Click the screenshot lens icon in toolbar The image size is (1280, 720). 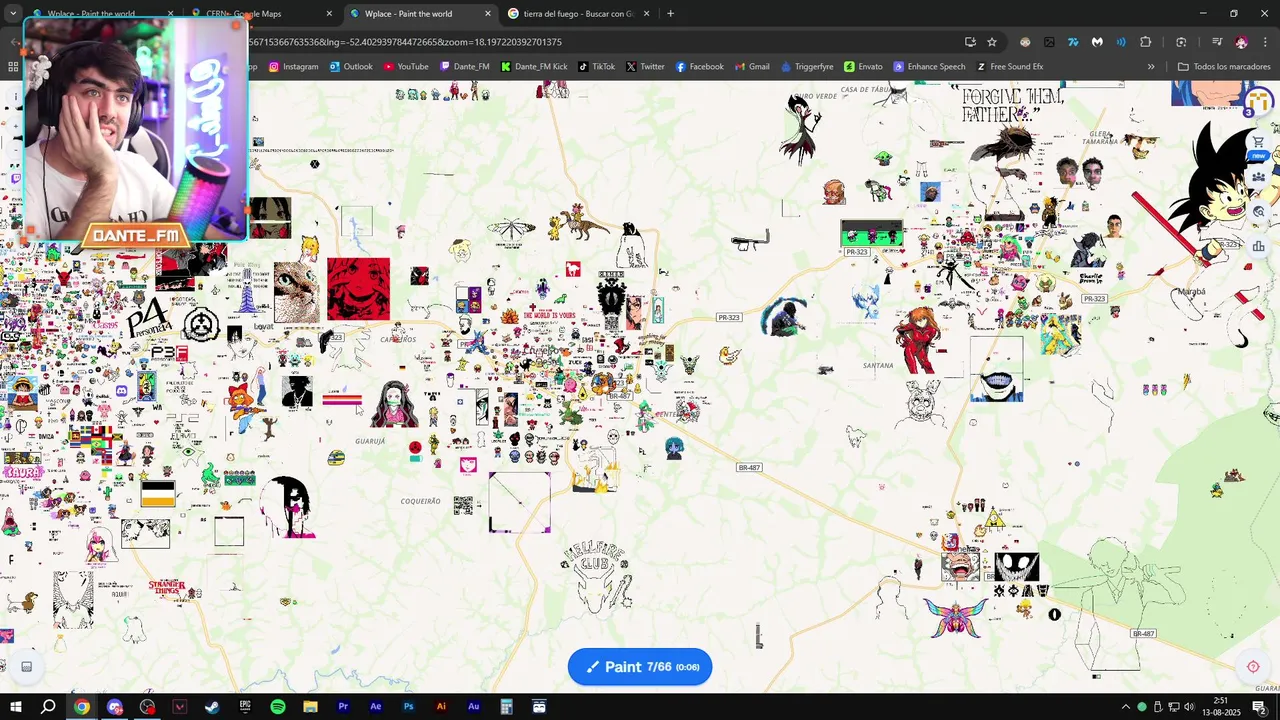(x=1181, y=42)
